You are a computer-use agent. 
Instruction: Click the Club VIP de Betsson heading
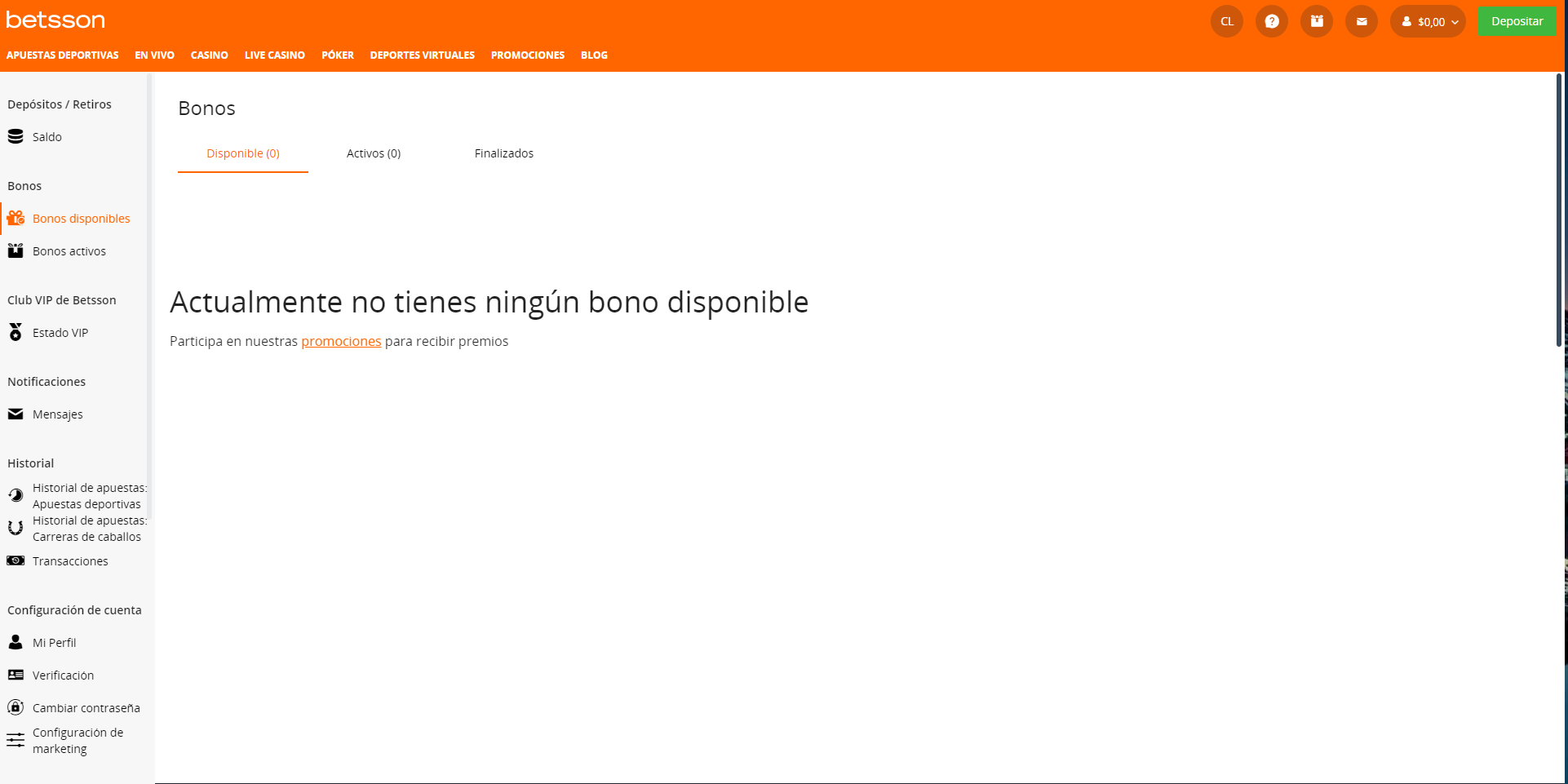point(62,300)
